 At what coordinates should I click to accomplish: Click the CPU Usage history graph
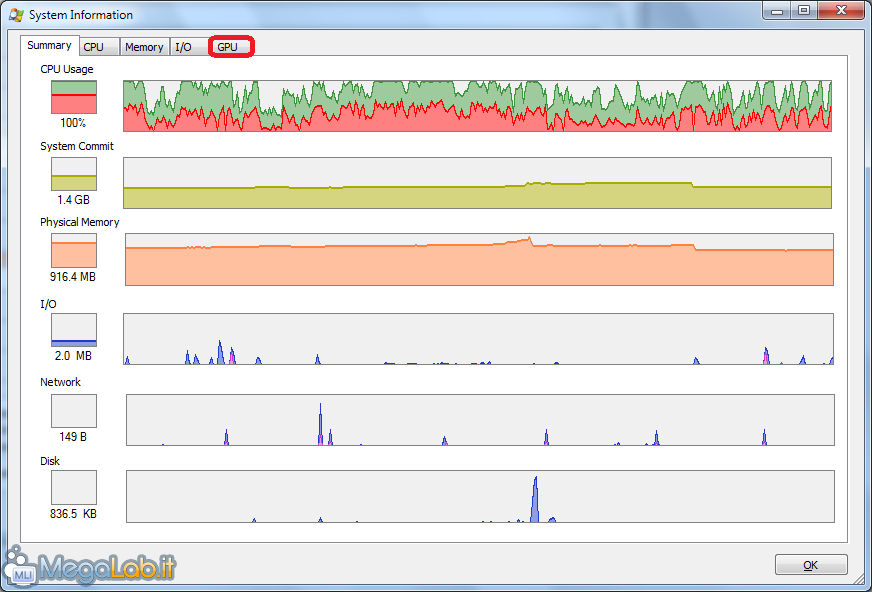[477, 106]
